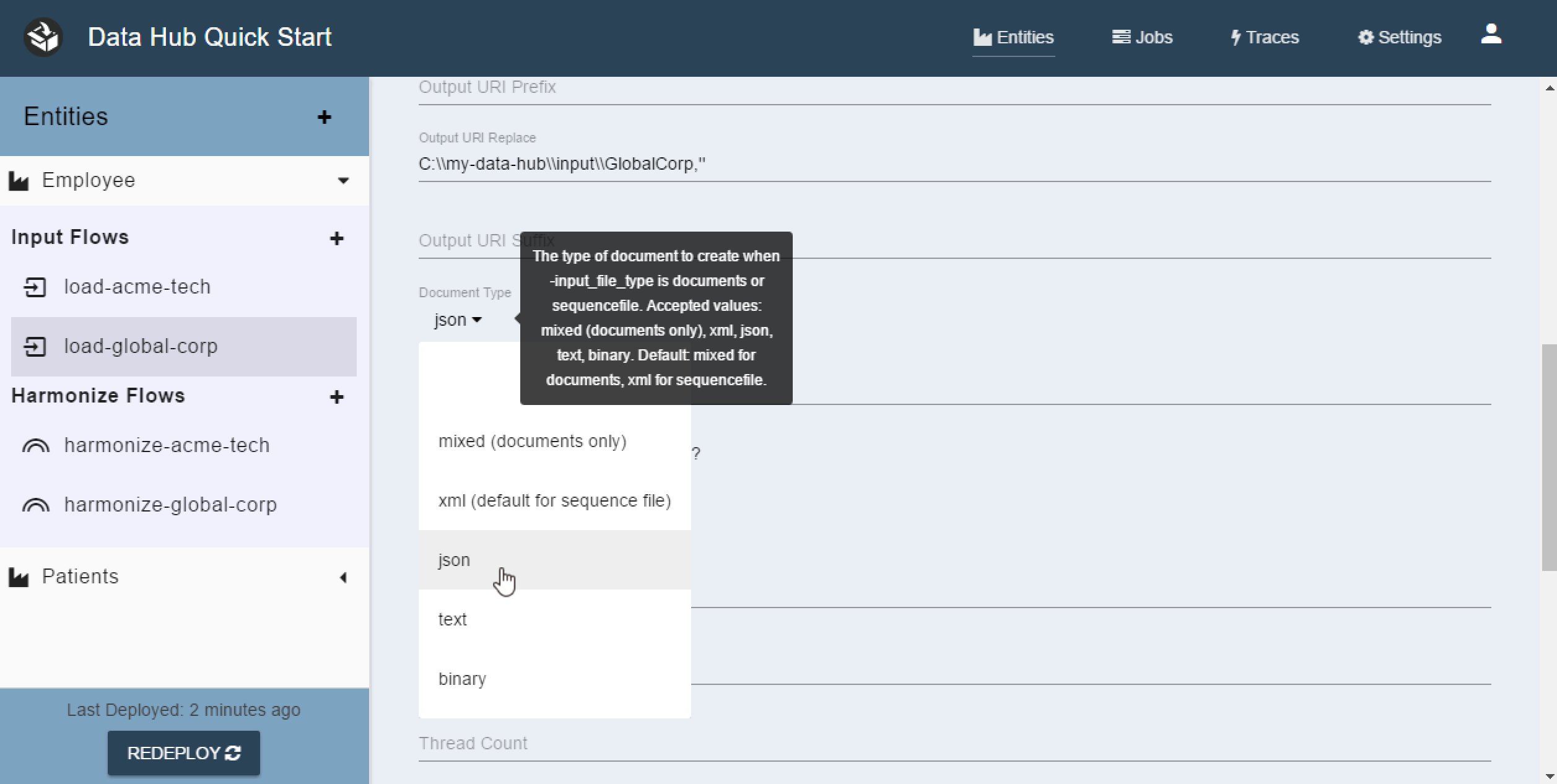This screenshot has width=1557, height=784.
Task: Click the Jobs icon in top navigation
Action: [x=1143, y=36]
